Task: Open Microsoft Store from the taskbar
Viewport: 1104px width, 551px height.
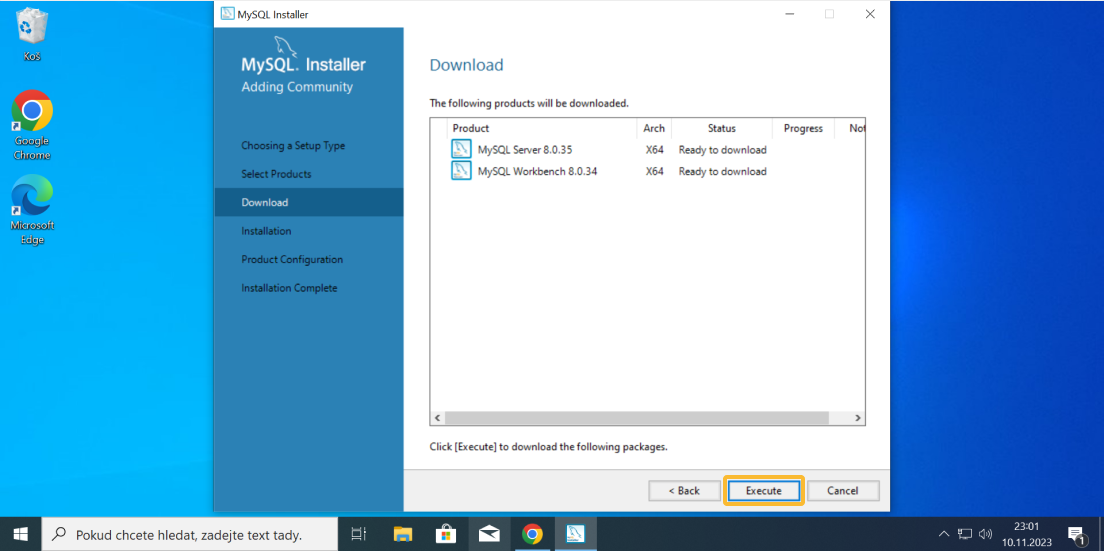Action: click(x=446, y=534)
